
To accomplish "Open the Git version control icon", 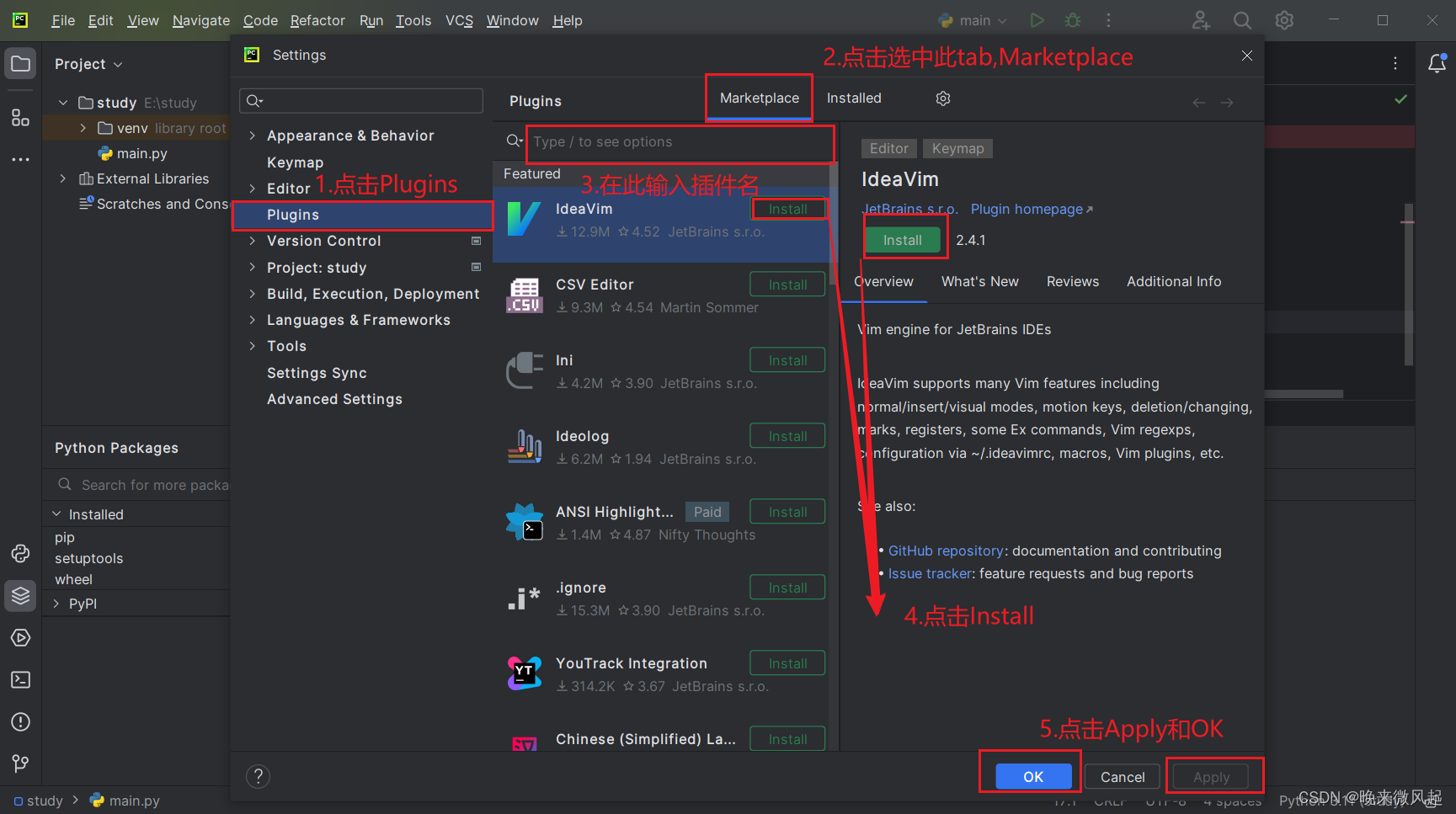I will point(21,763).
